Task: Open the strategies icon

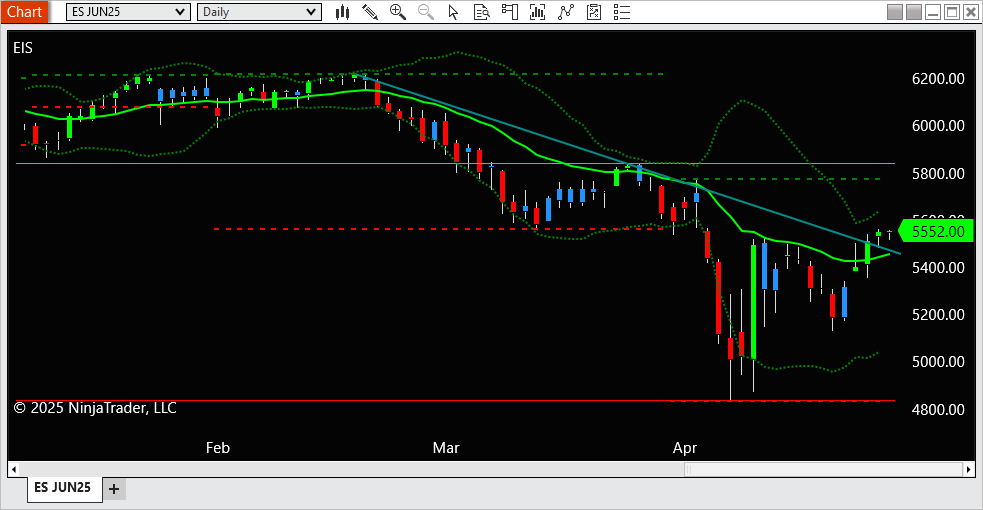Action: coord(594,12)
